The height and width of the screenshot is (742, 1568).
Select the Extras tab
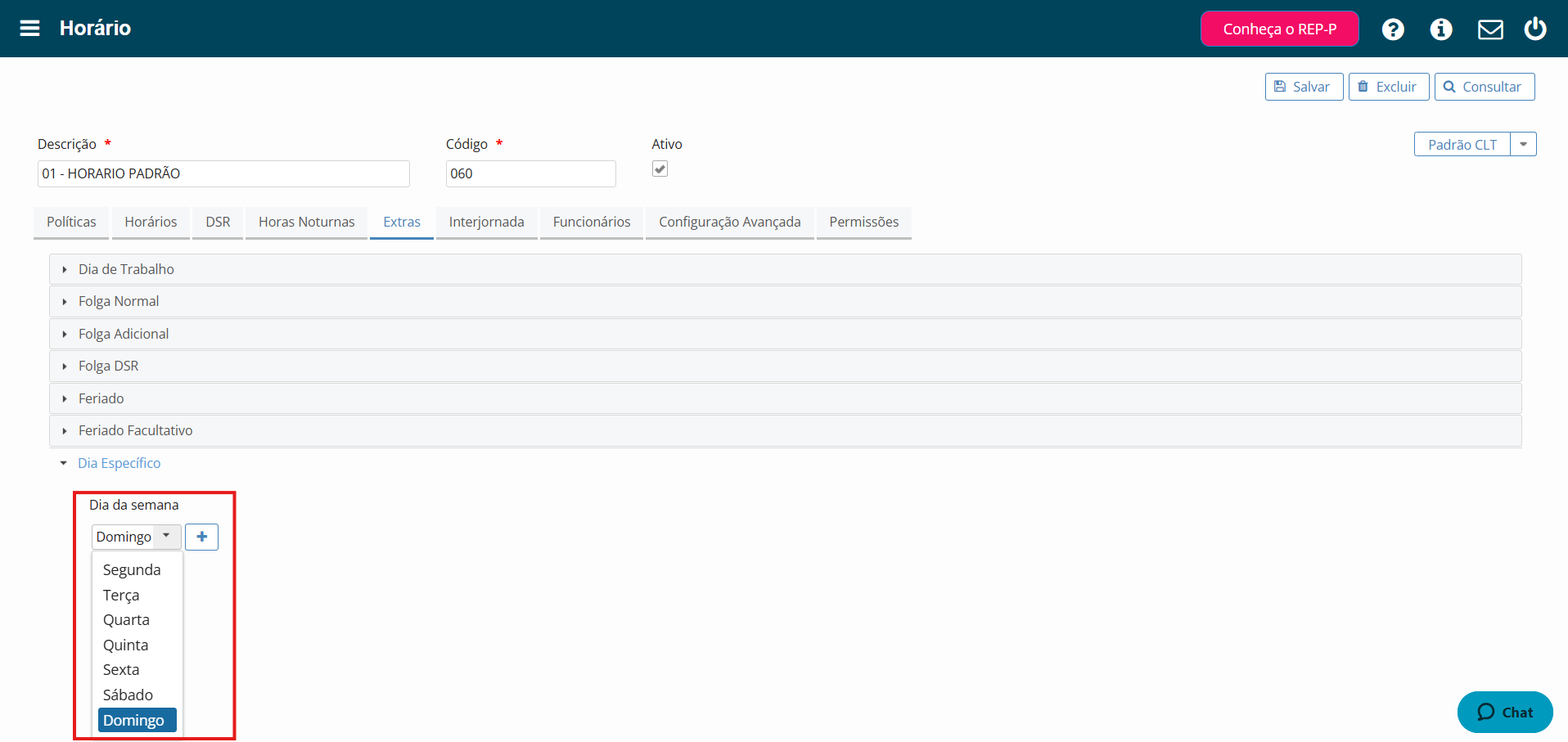tap(402, 222)
